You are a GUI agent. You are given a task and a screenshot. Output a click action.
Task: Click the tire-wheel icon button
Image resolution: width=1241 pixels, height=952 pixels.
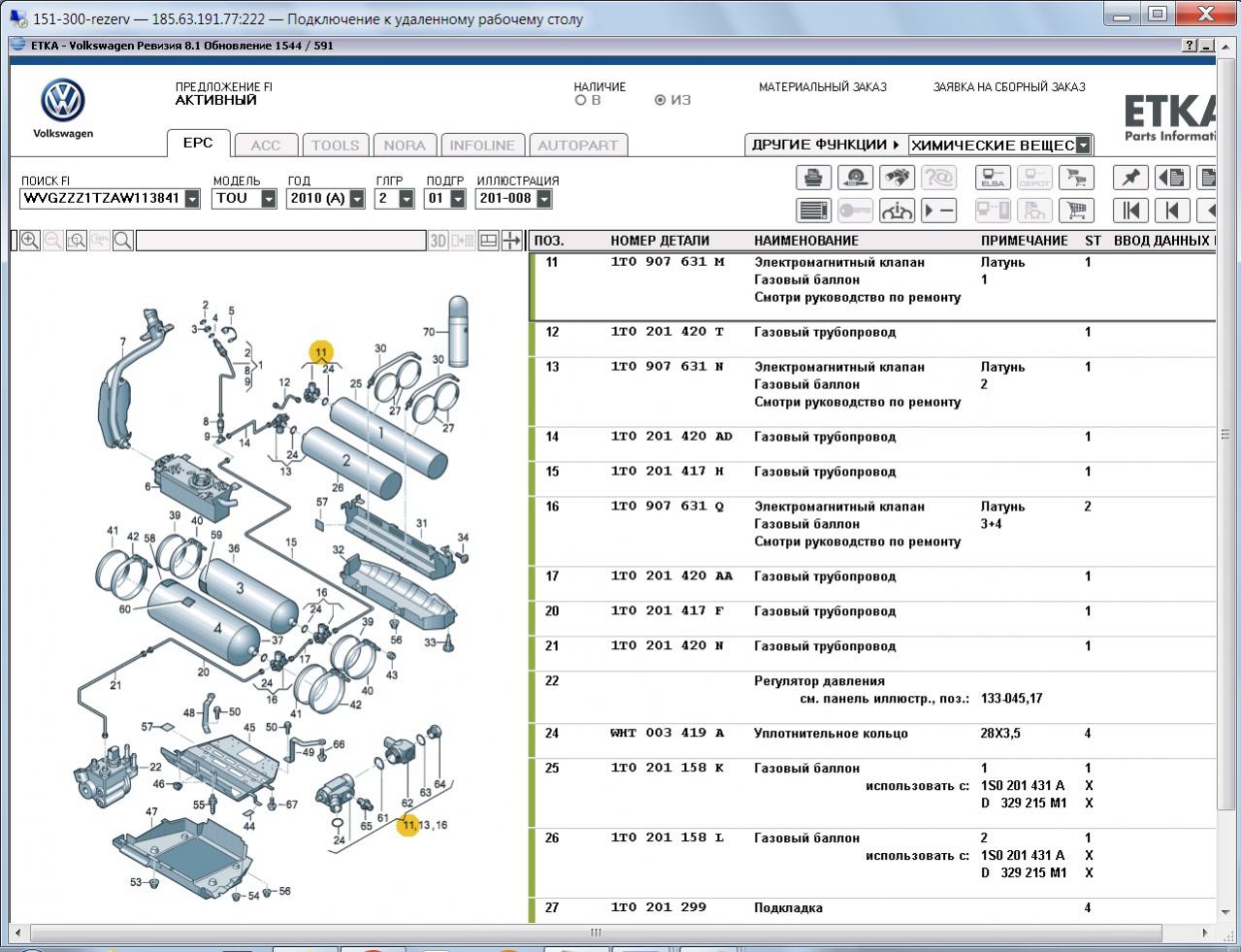click(855, 178)
